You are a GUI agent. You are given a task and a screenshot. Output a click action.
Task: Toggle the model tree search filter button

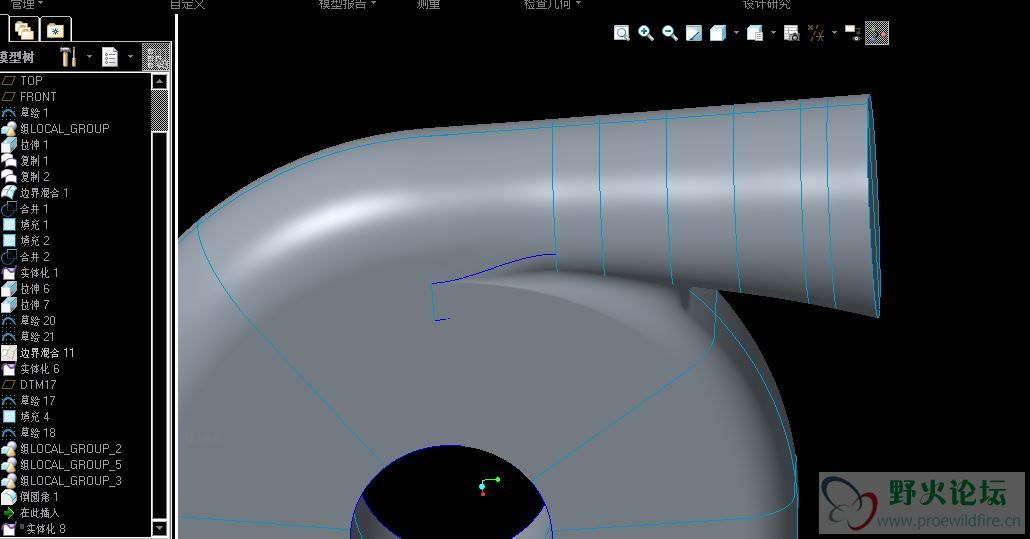(156, 57)
